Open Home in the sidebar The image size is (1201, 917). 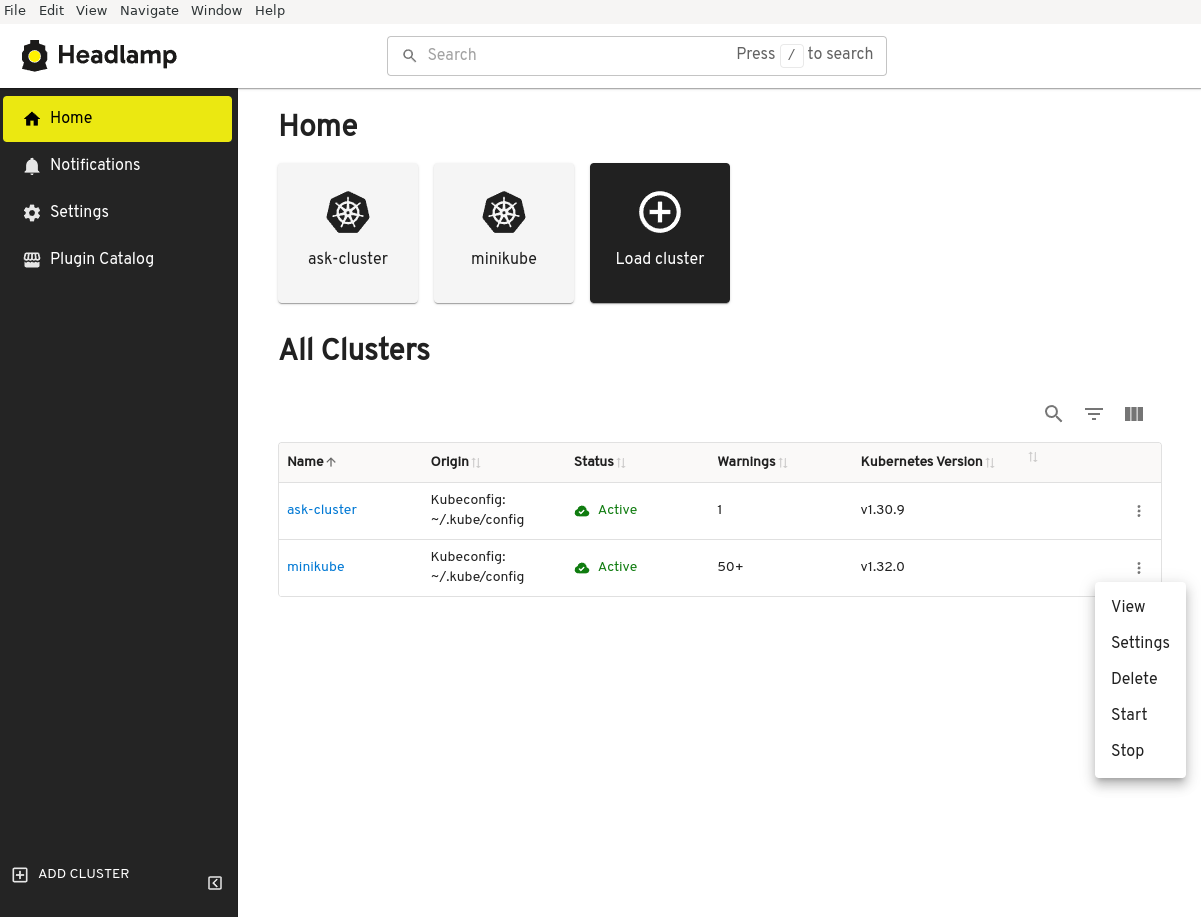(118, 118)
